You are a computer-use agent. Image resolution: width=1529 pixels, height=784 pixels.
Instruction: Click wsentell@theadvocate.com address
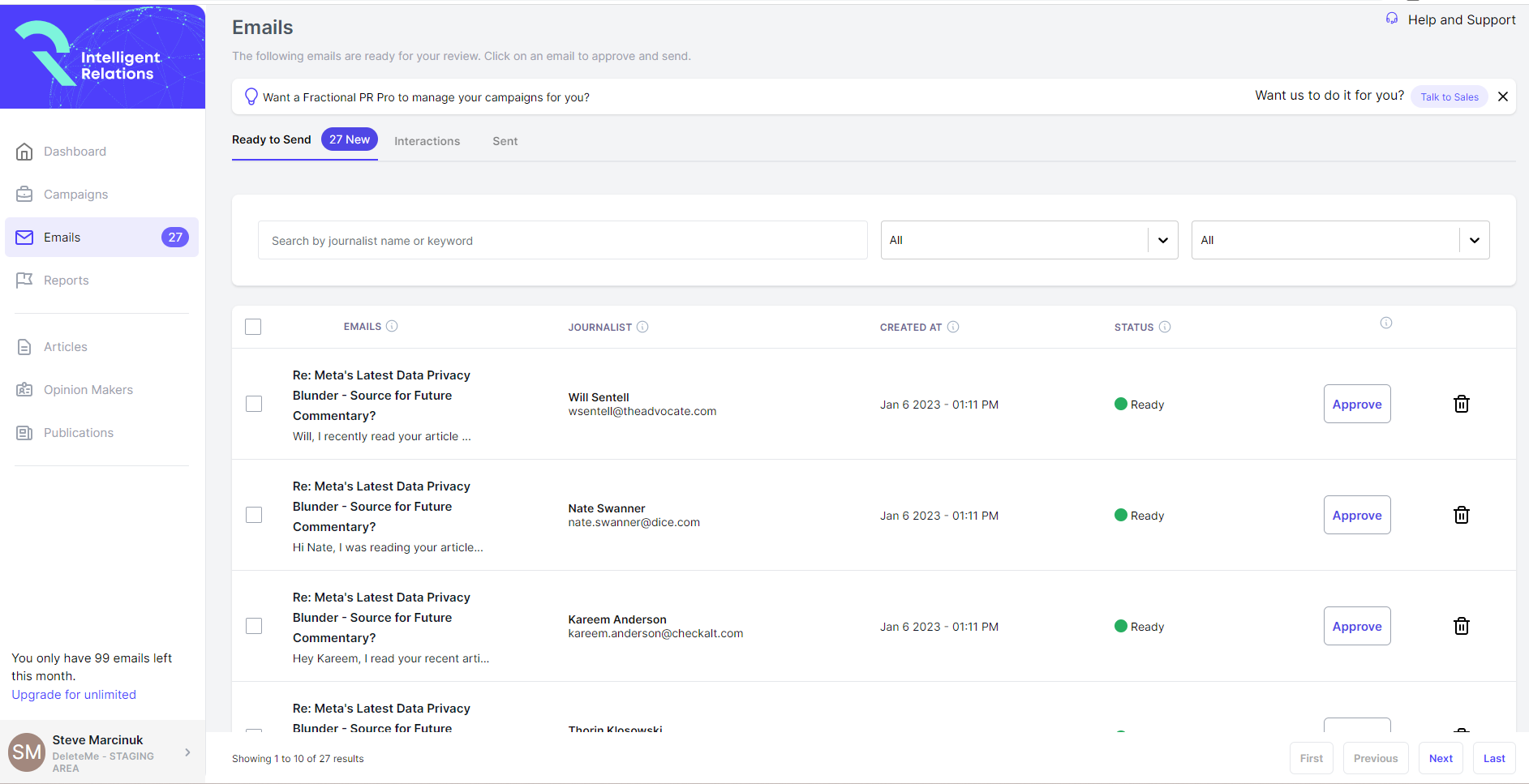click(642, 411)
